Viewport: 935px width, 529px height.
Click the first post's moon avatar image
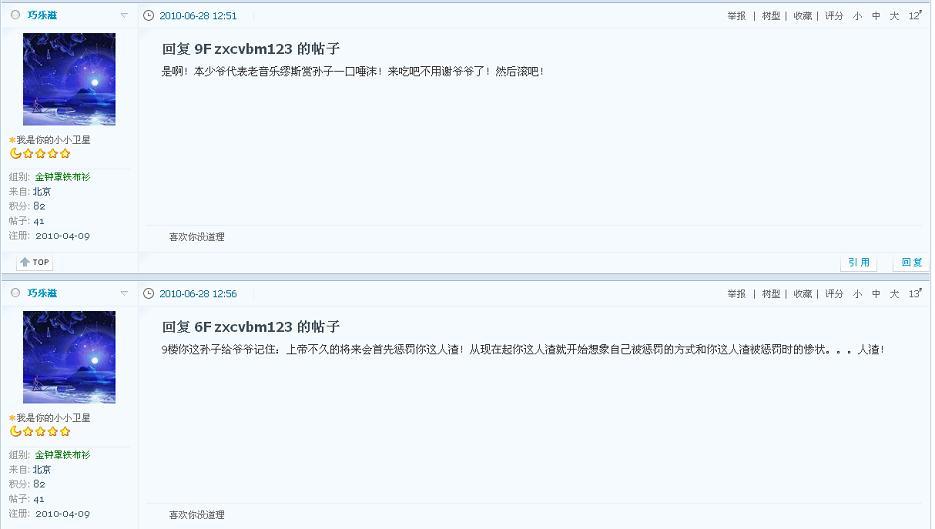(69, 79)
